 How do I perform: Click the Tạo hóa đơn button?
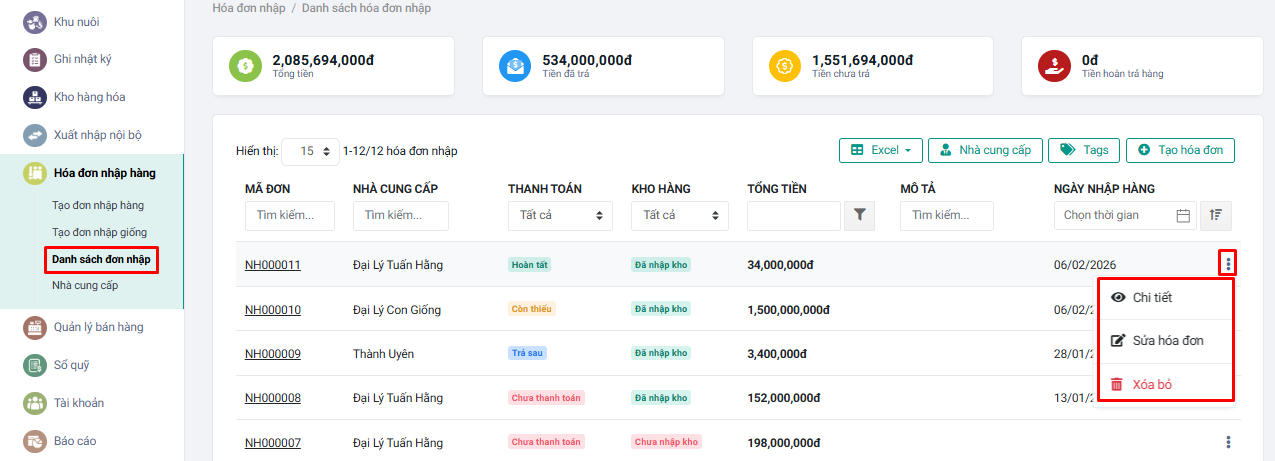(1180, 150)
